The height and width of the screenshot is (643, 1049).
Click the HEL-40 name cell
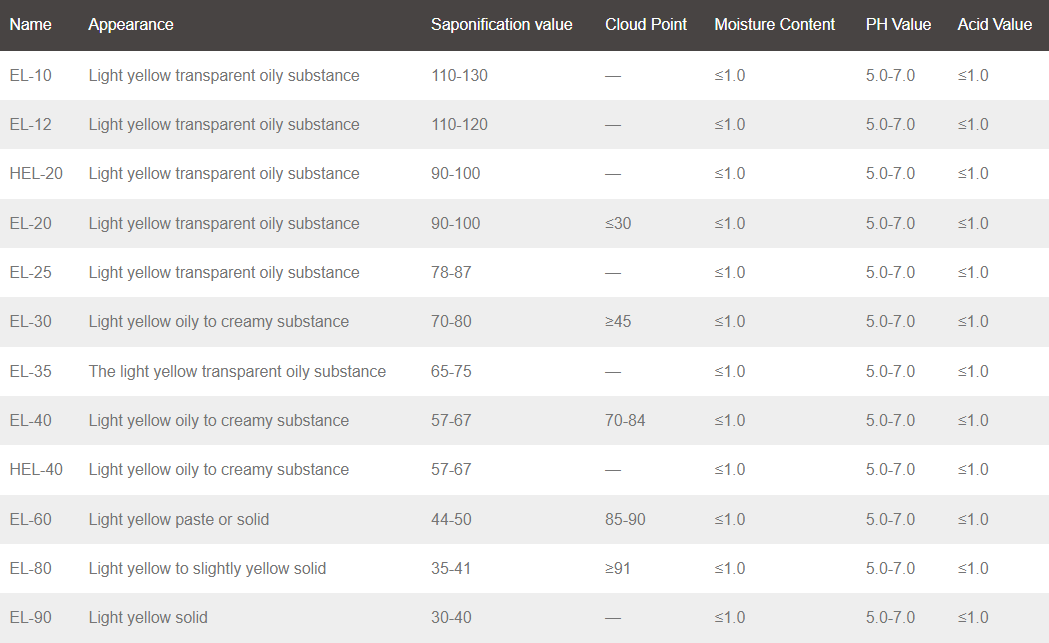36,470
